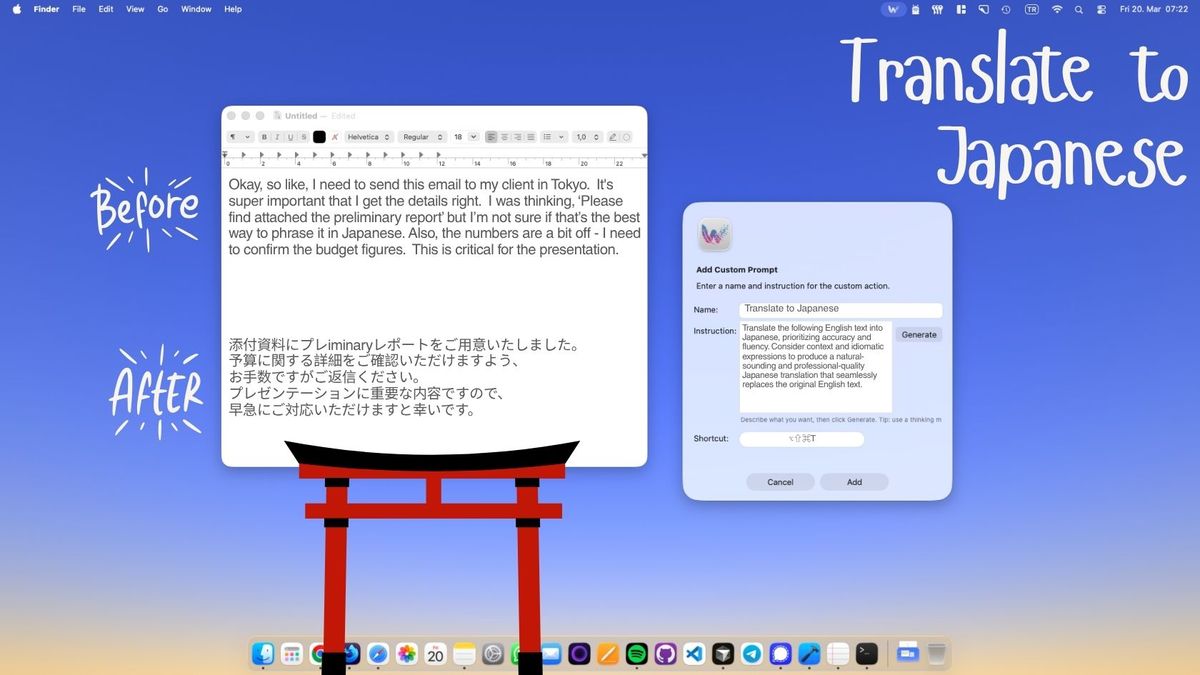
Task: Toggle underline text formatting button
Action: tap(291, 137)
